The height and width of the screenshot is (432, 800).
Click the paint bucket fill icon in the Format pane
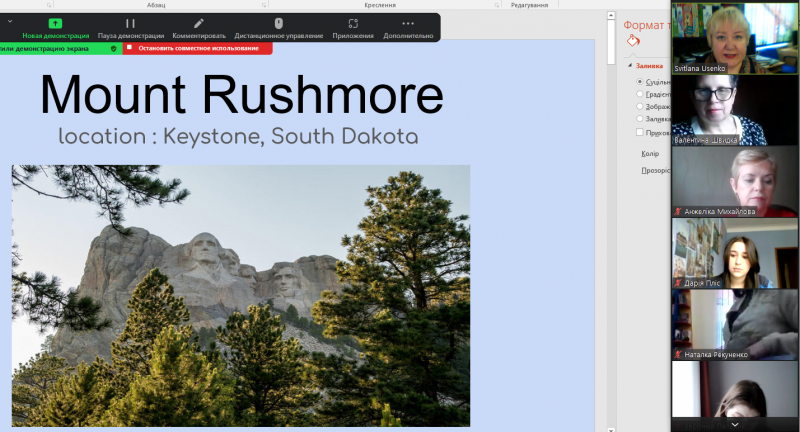633,41
